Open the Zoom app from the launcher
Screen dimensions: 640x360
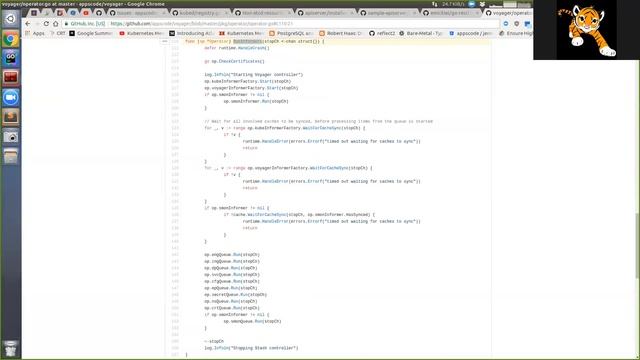tap(11, 98)
